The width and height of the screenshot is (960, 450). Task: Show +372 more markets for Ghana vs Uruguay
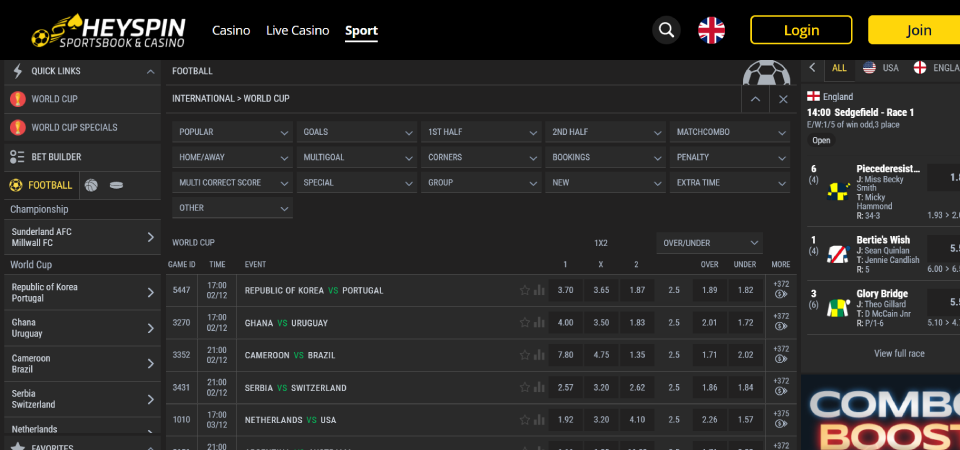tap(781, 323)
